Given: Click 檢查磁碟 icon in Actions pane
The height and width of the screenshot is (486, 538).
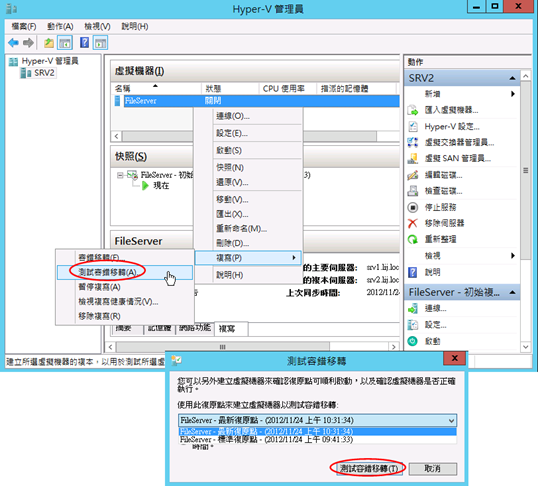Looking at the screenshot, I should [413, 191].
